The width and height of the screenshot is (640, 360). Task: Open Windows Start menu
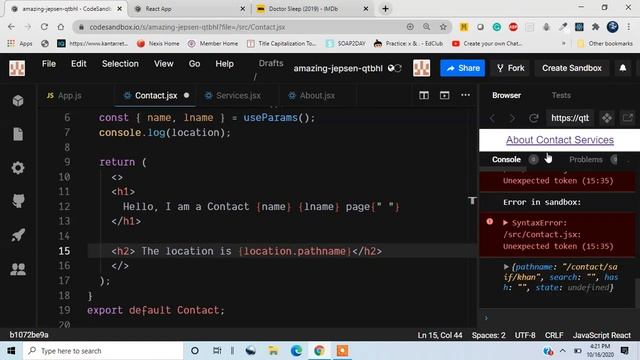point(11,351)
